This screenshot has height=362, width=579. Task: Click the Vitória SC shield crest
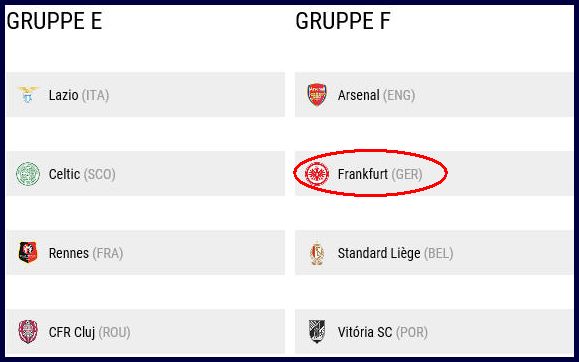click(x=317, y=331)
